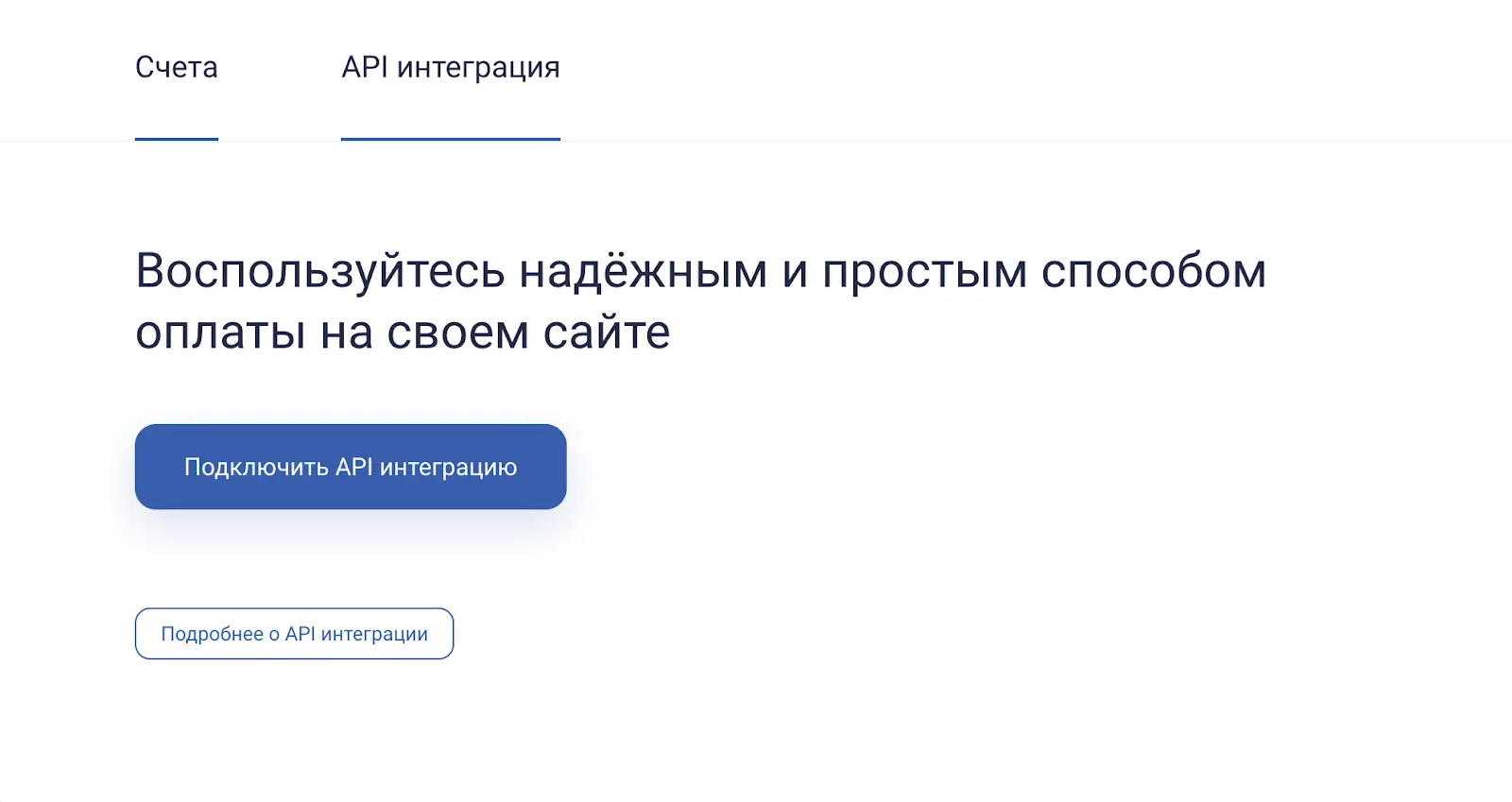Click the word Подробнее in the outlined button
1512x802 pixels.
click(x=212, y=634)
